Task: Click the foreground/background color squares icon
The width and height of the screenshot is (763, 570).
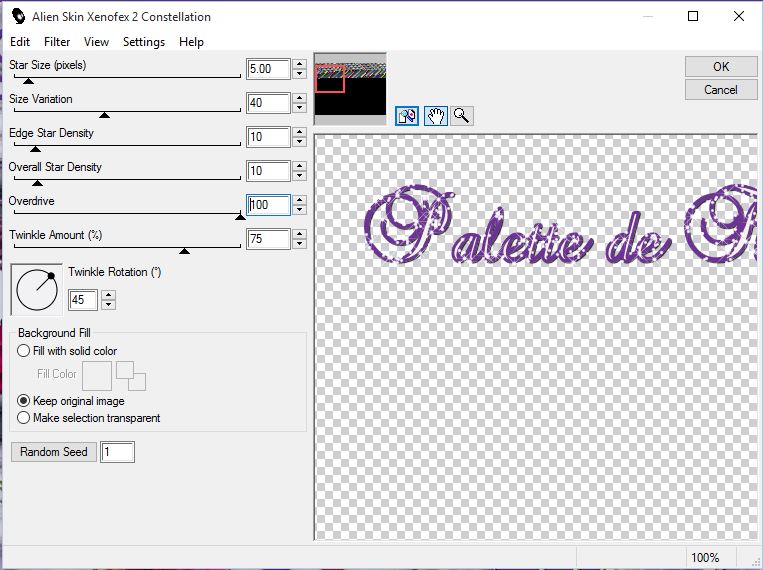Action: [131, 375]
